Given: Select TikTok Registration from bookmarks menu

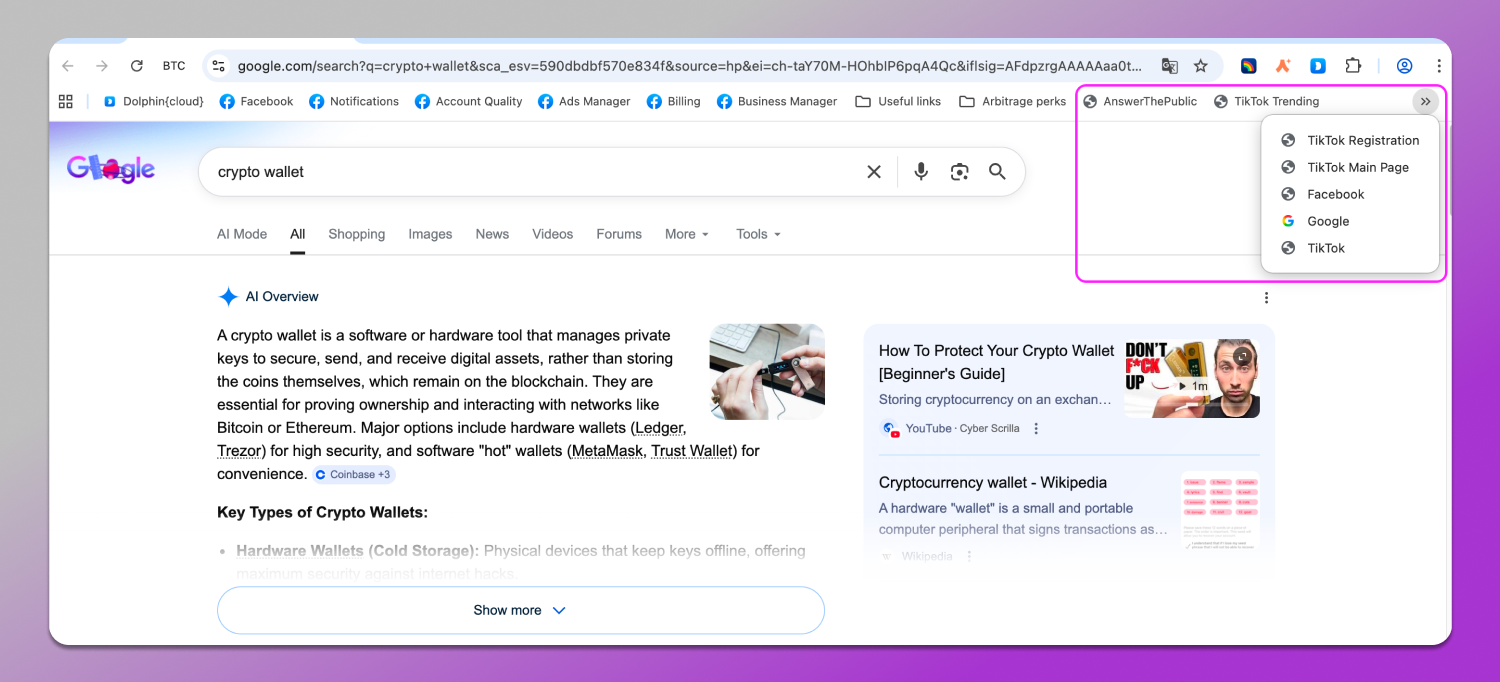Looking at the screenshot, I should point(1362,141).
